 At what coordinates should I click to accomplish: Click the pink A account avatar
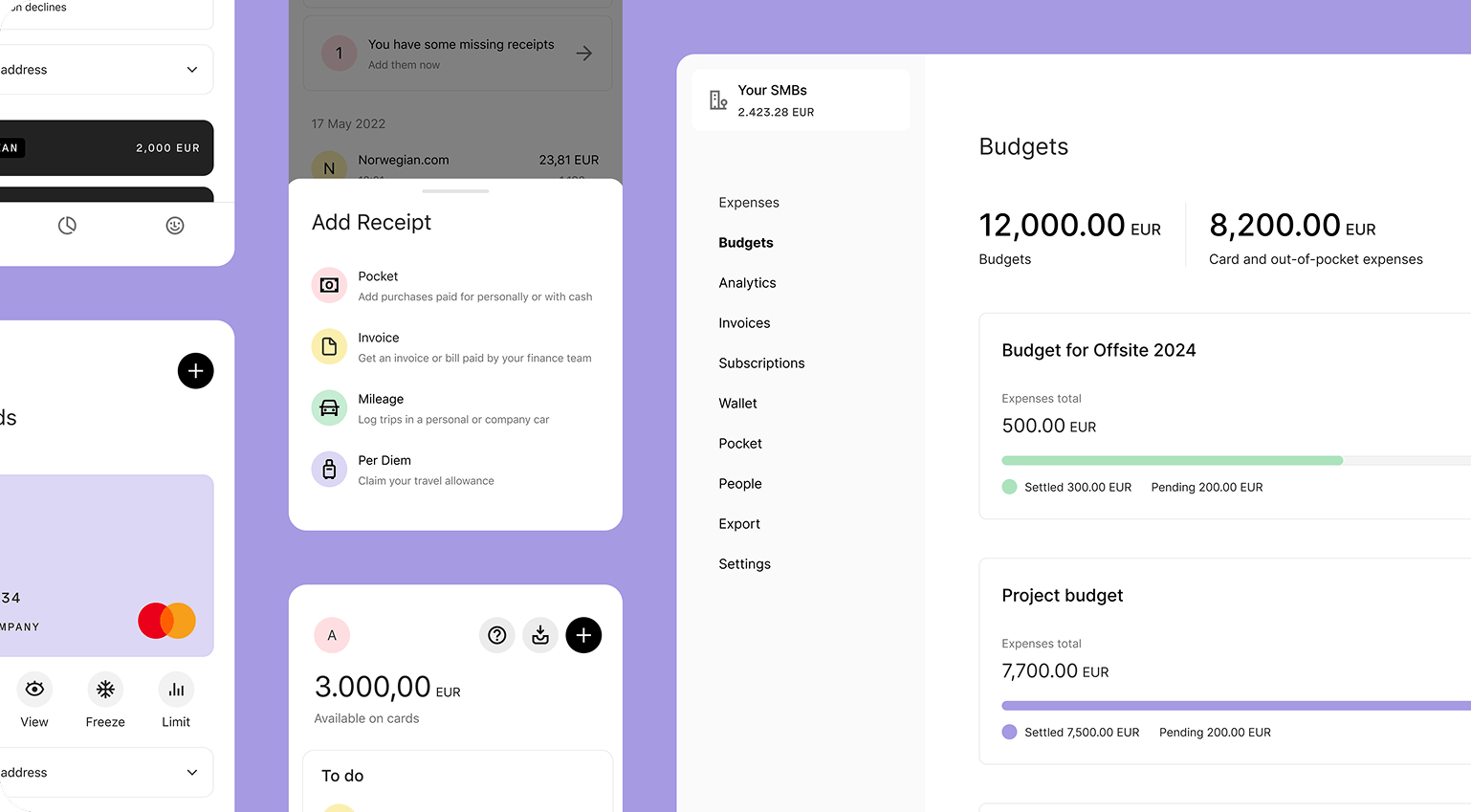coord(332,635)
